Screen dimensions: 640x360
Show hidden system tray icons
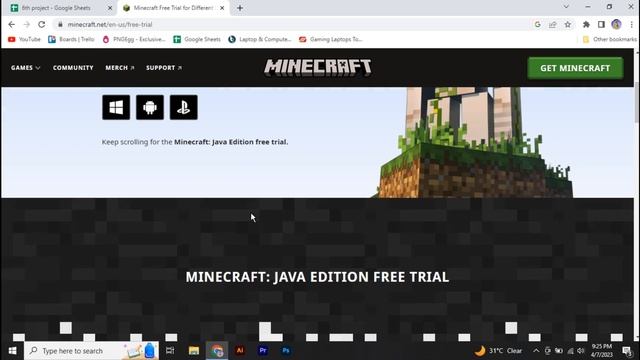[x=536, y=351]
